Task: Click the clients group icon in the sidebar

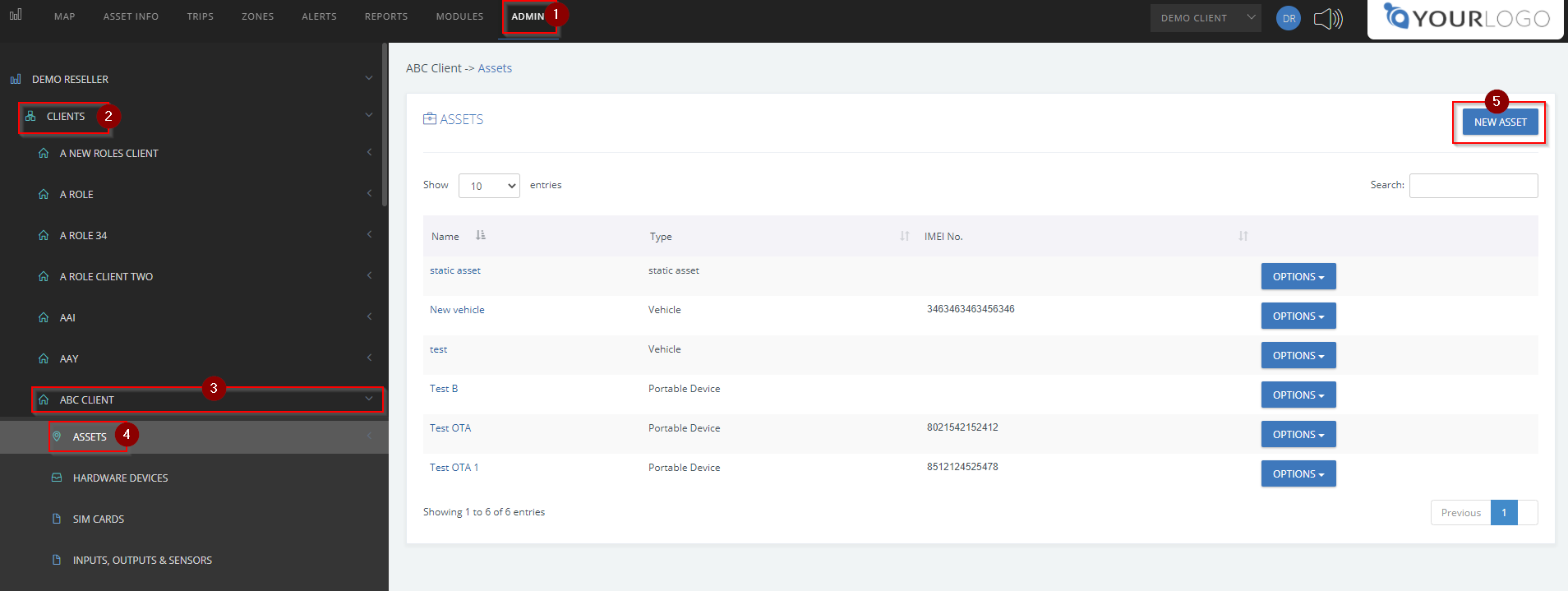Action: (x=30, y=116)
